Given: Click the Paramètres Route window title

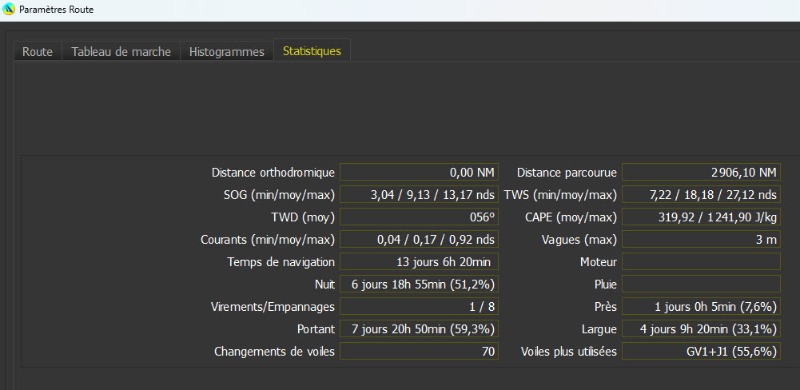Looking at the screenshot, I should 56,9.
